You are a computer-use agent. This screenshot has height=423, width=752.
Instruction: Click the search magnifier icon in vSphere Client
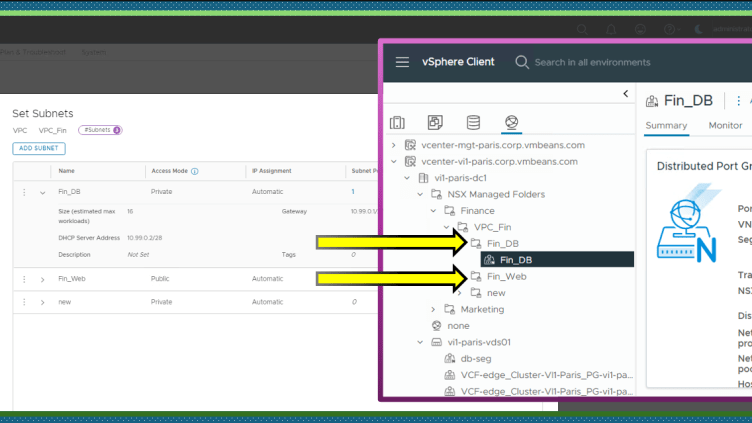(x=522, y=62)
